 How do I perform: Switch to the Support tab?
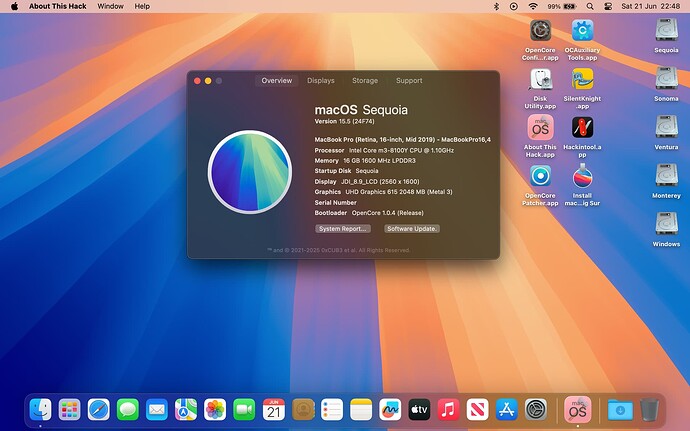pyautogui.click(x=409, y=81)
